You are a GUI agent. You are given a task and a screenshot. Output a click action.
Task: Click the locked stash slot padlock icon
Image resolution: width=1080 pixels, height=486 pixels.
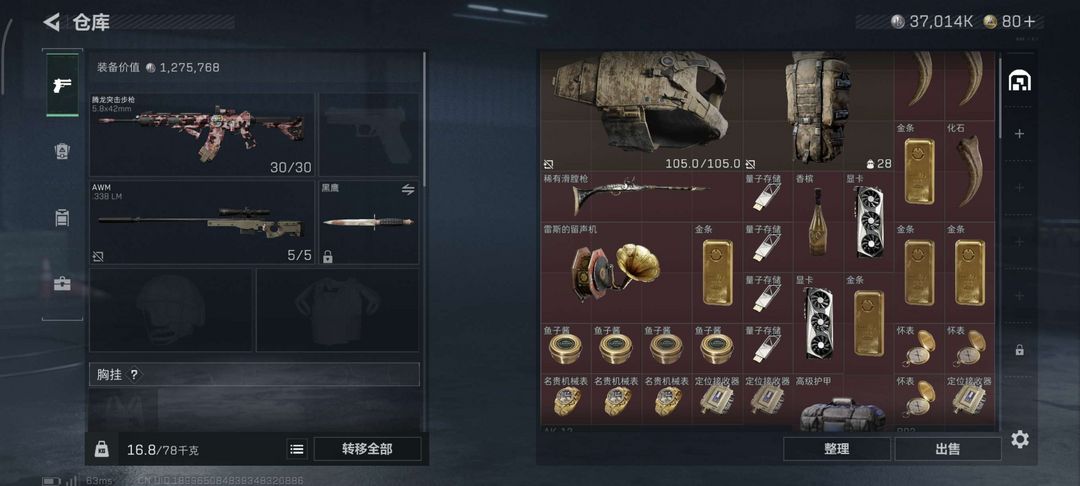(1019, 350)
